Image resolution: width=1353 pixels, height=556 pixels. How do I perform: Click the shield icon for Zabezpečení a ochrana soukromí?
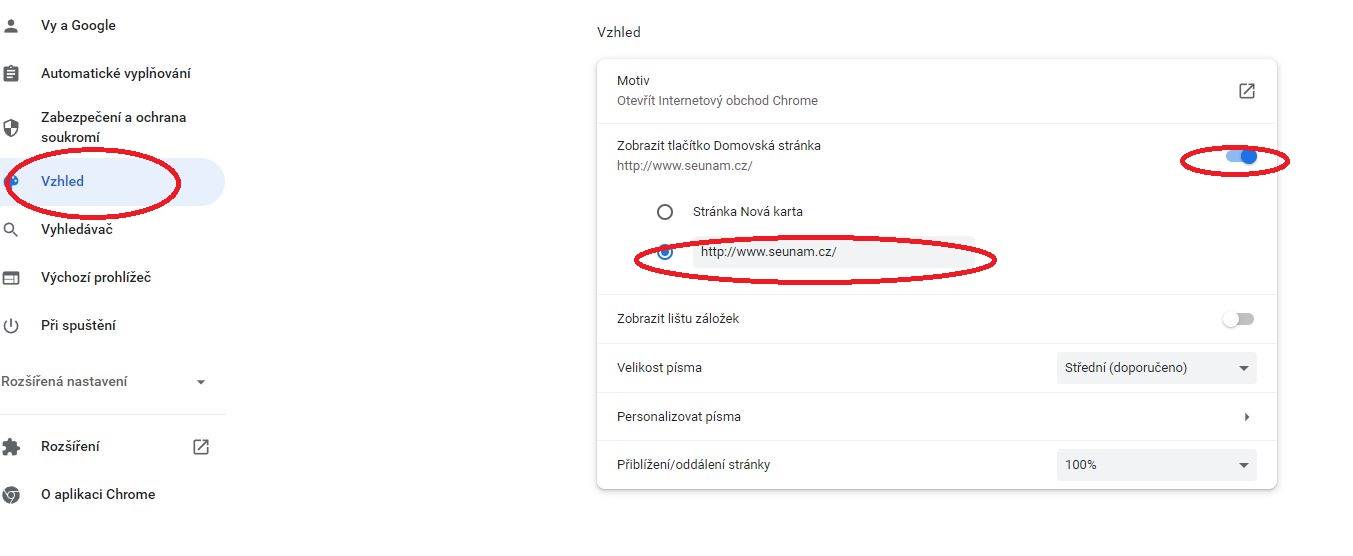[x=11, y=128]
